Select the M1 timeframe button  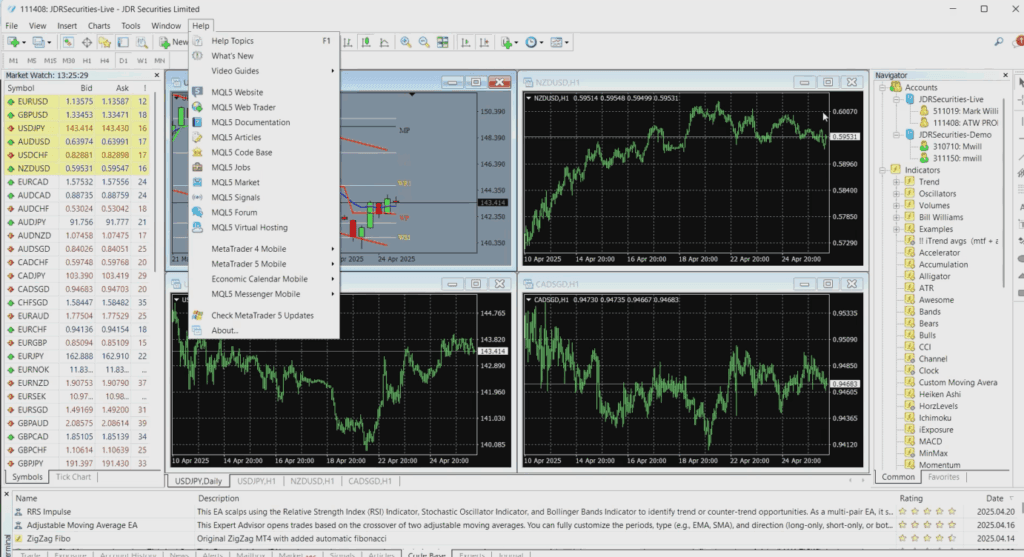pos(13,61)
